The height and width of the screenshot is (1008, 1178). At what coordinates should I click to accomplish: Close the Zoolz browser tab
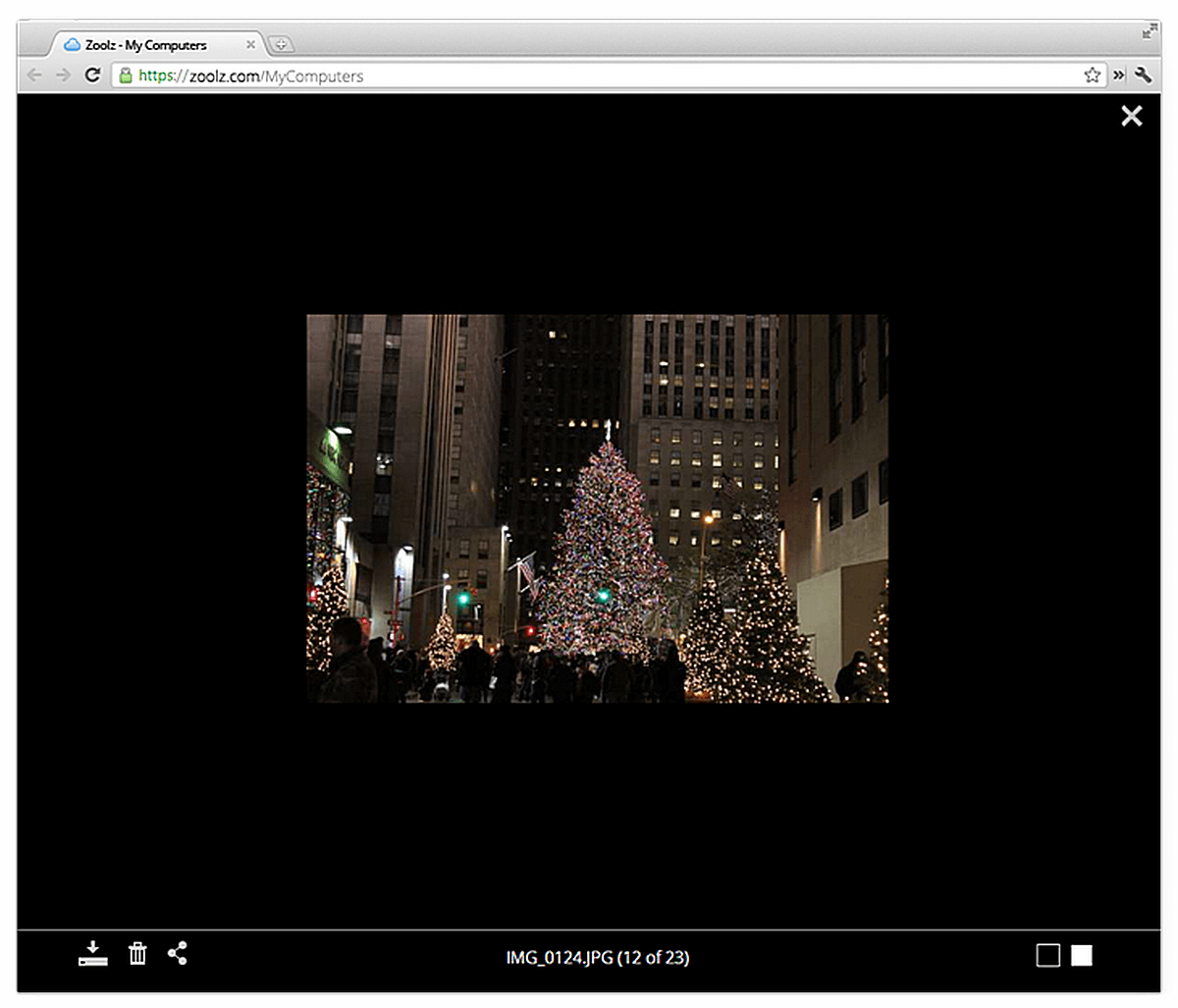tap(251, 44)
